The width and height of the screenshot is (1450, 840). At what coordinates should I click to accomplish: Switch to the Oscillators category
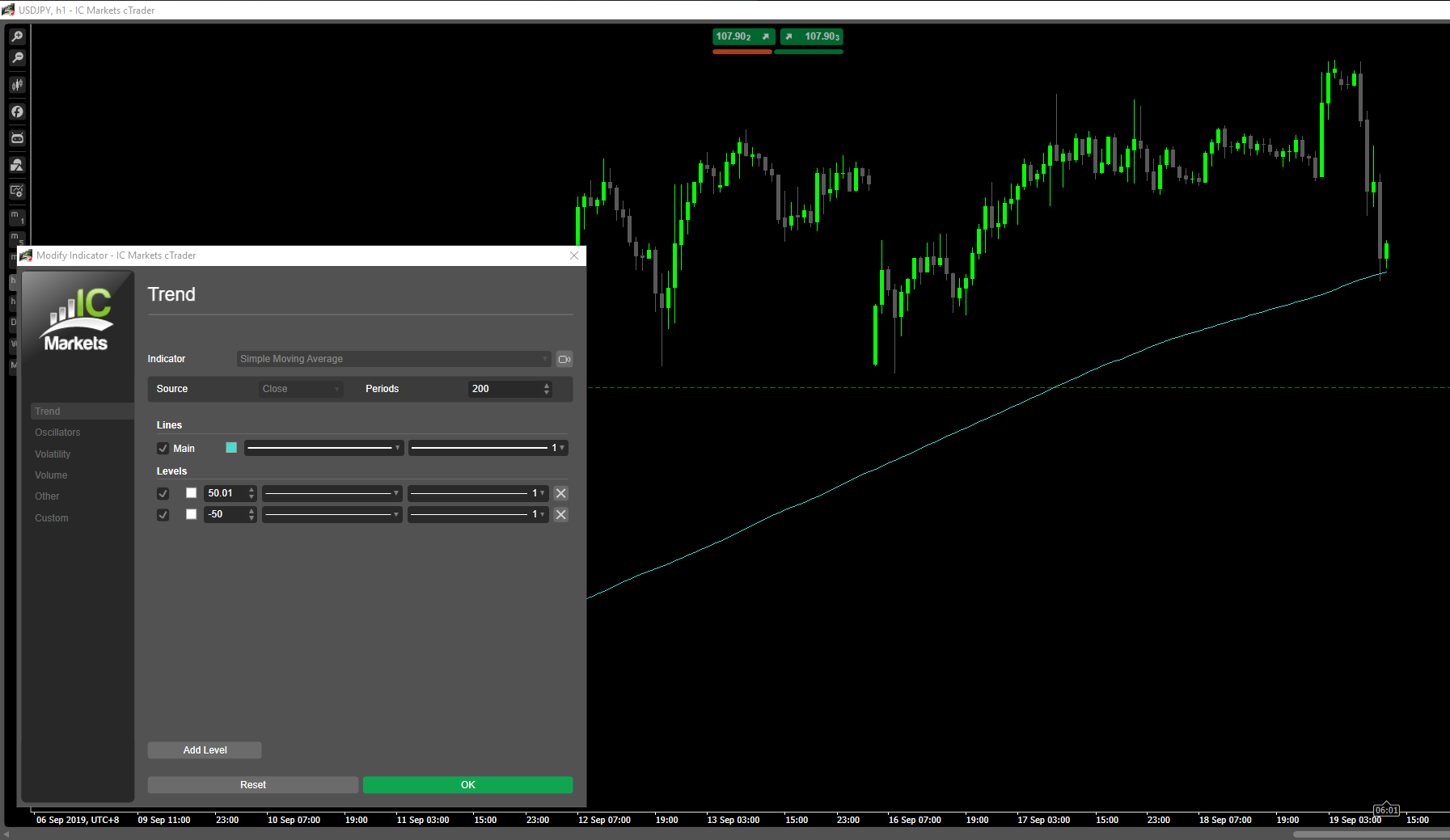pyautogui.click(x=57, y=432)
